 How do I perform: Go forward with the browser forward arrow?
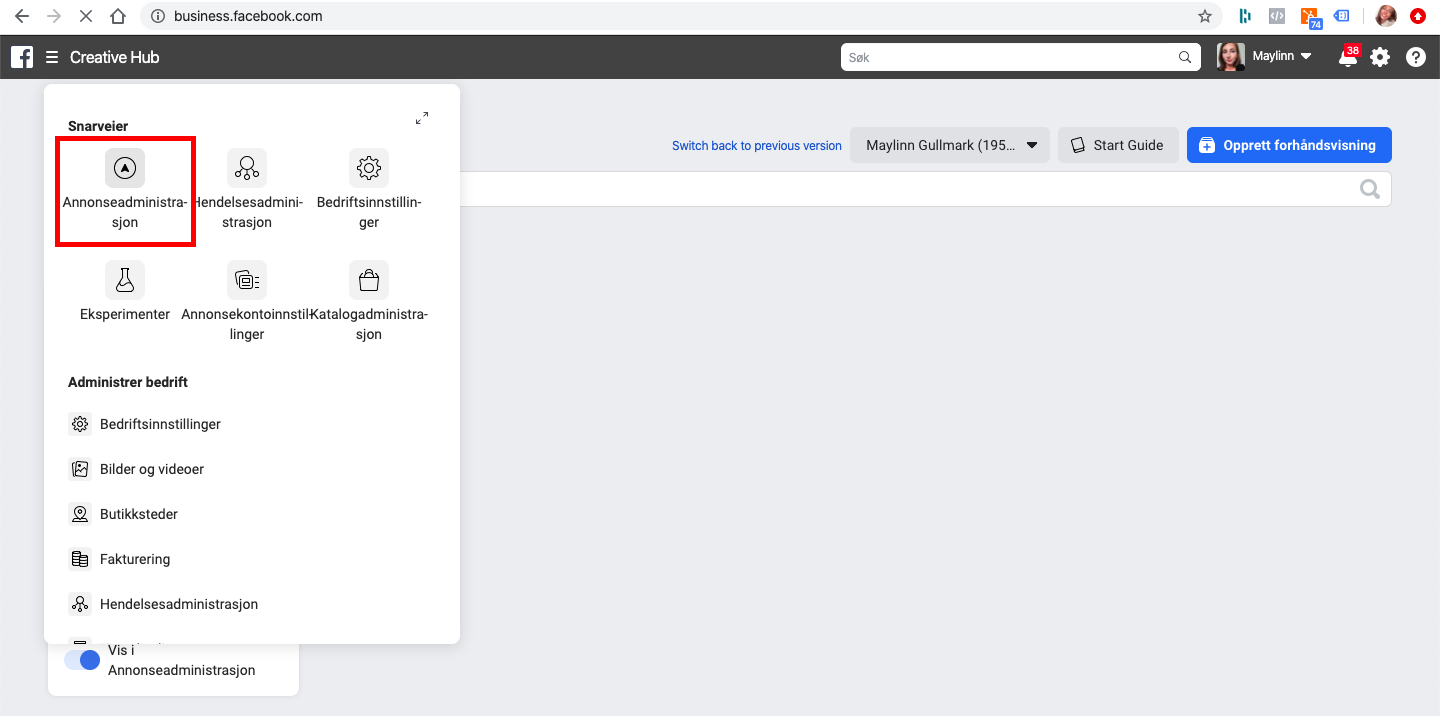[x=54, y=16]
